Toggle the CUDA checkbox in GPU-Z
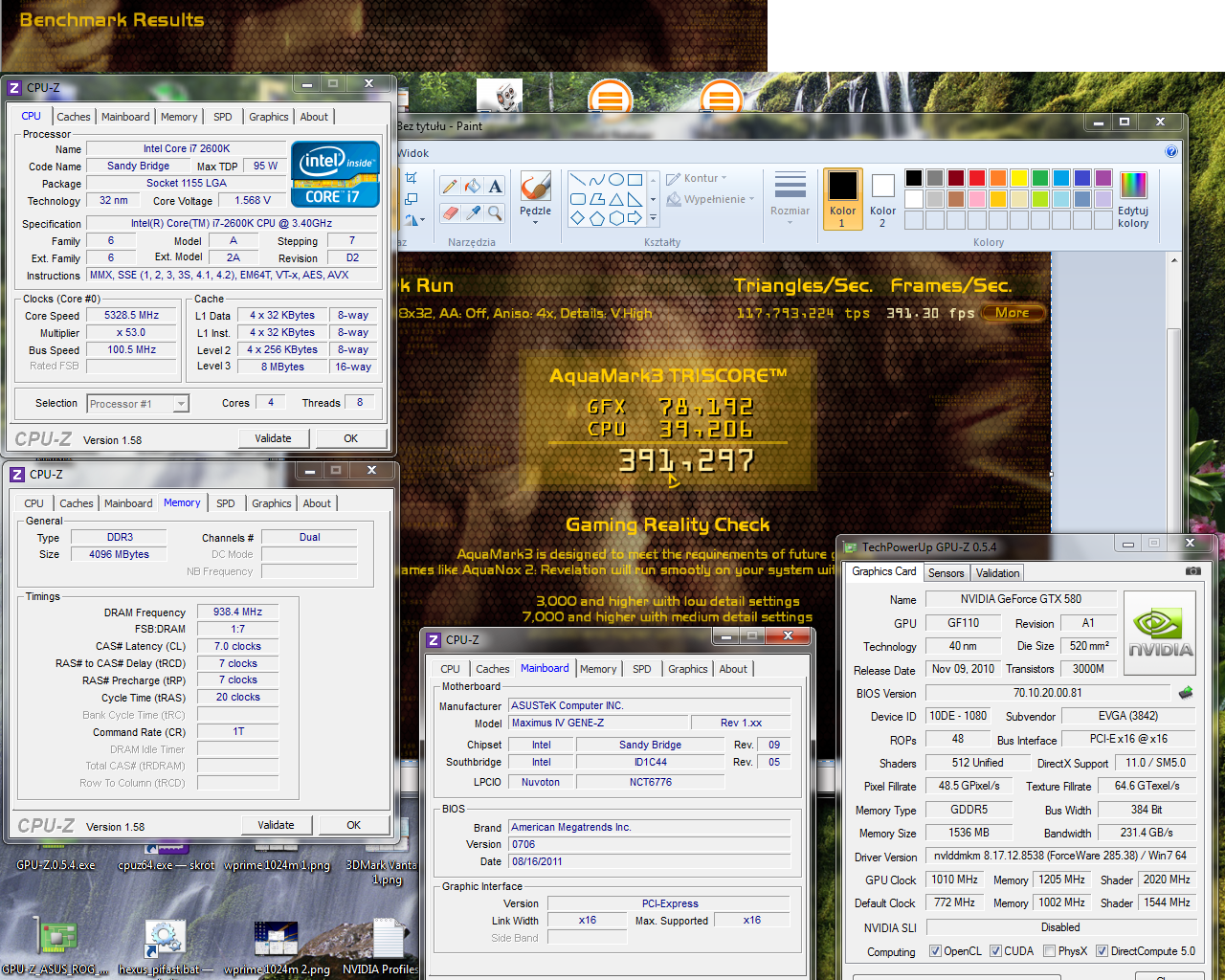 click(995, 951)
